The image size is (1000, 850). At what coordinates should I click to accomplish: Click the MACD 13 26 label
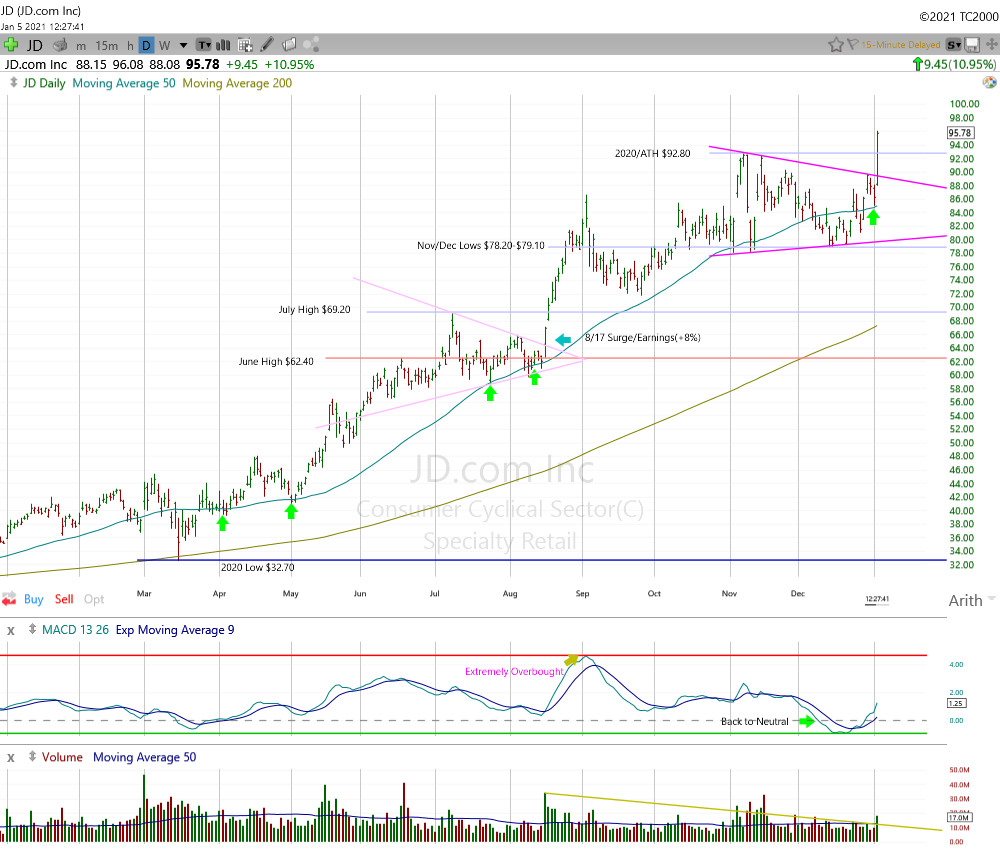[75, 630]
